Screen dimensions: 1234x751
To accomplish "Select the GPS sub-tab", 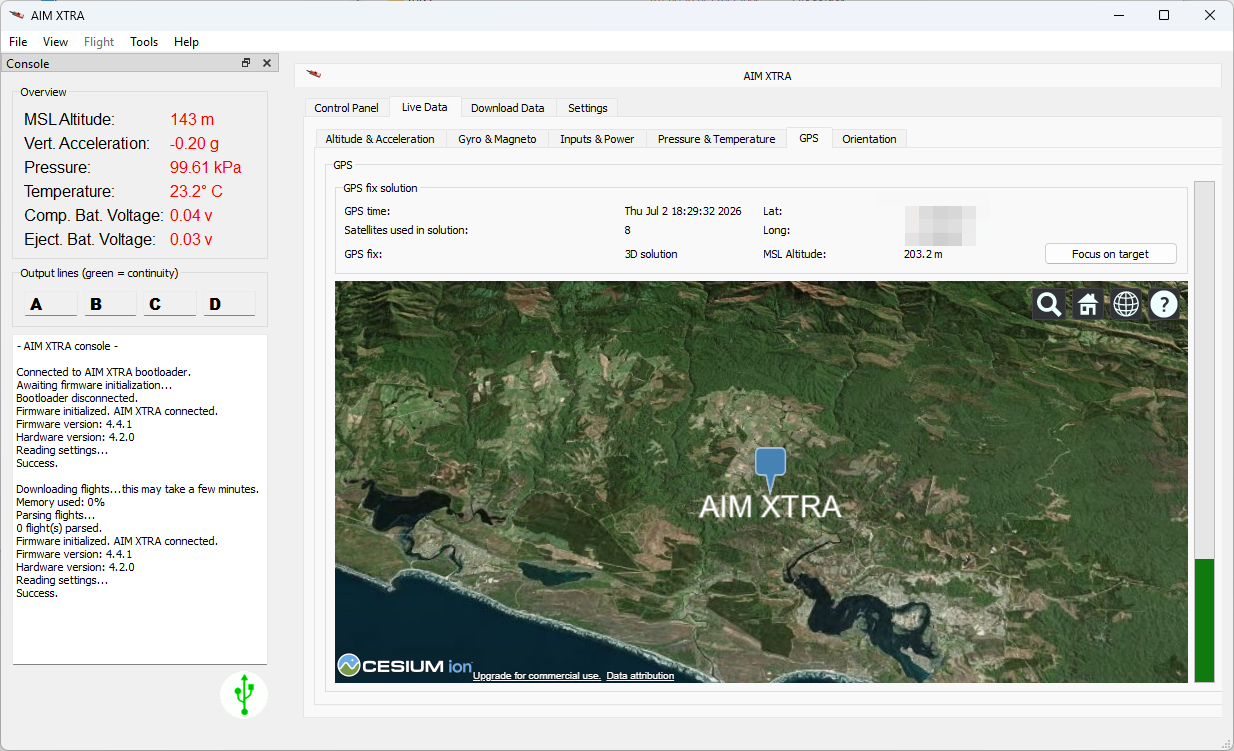I will click(x=808, y=138).
